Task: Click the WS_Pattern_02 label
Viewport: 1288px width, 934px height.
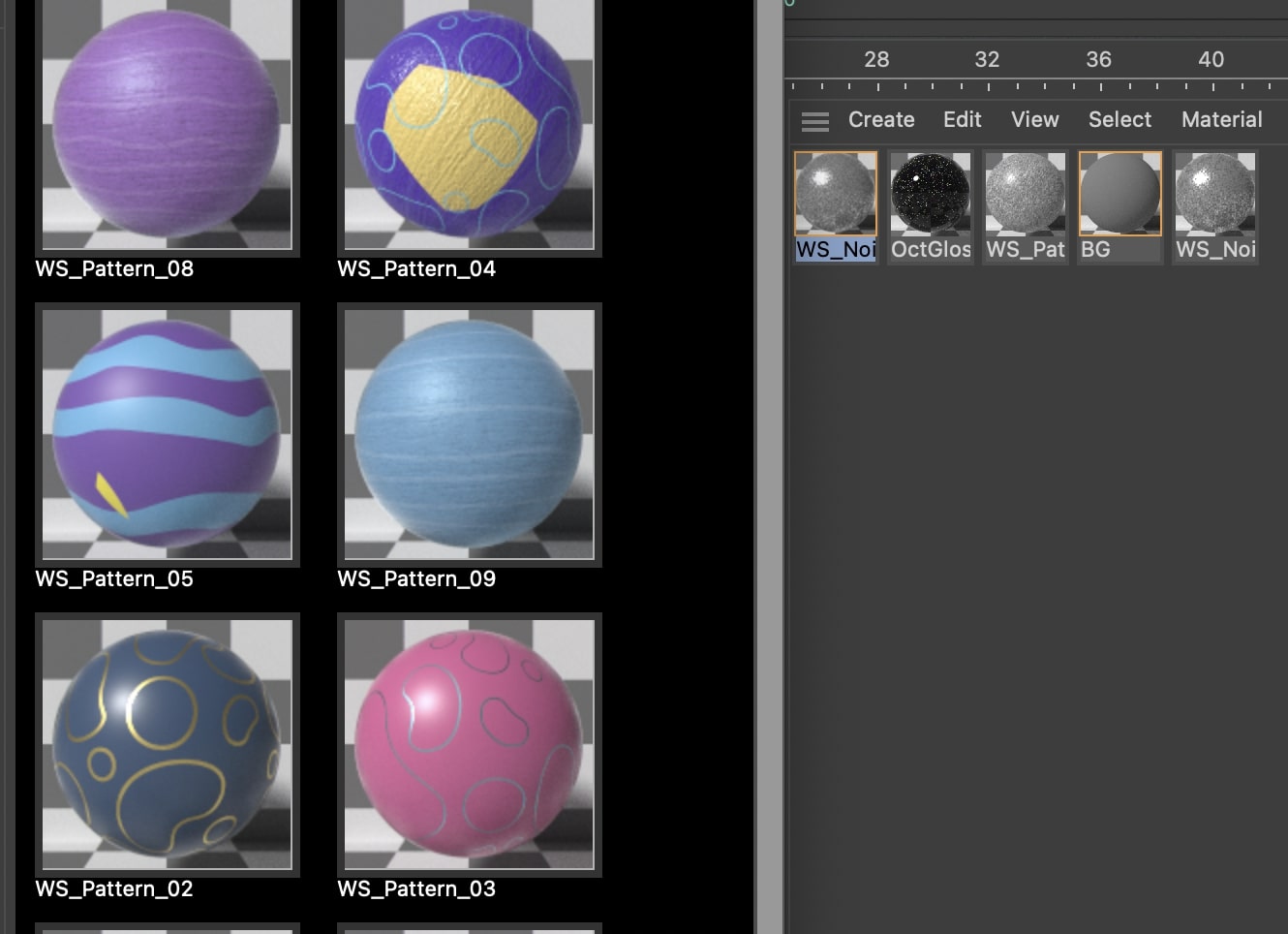Action: tap(114, 888)
